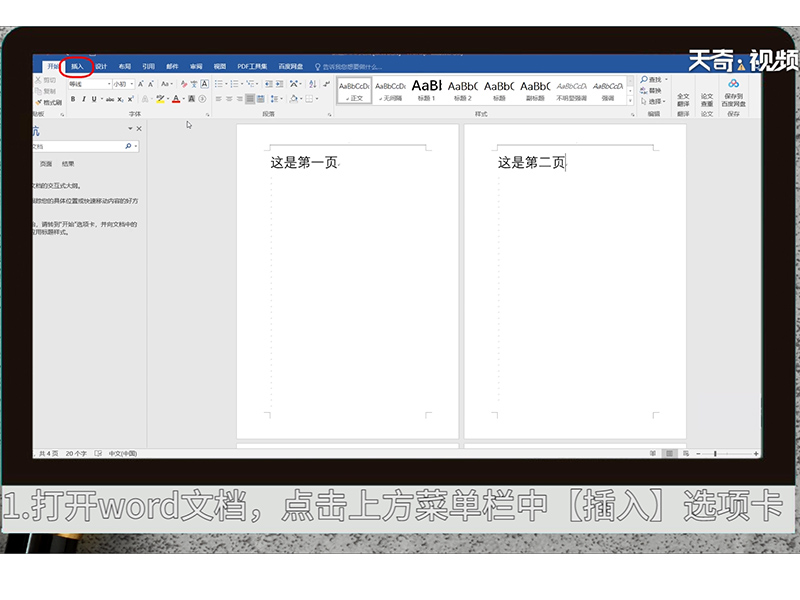The height and width of the screenshot is (600, 800).
Task: Open the Find tool in Editing group
Action: (x=649, y=79)
